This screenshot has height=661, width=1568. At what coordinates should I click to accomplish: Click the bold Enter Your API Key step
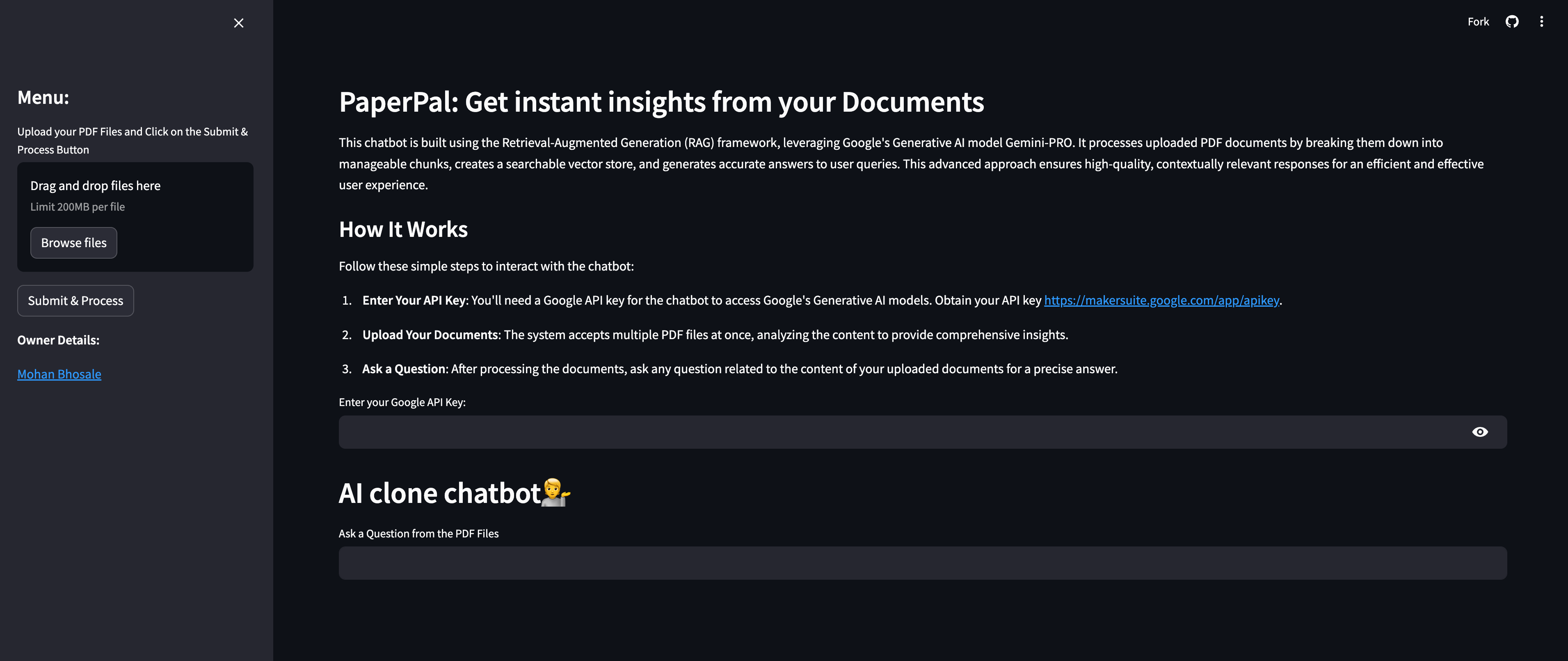tap(414, 300)
